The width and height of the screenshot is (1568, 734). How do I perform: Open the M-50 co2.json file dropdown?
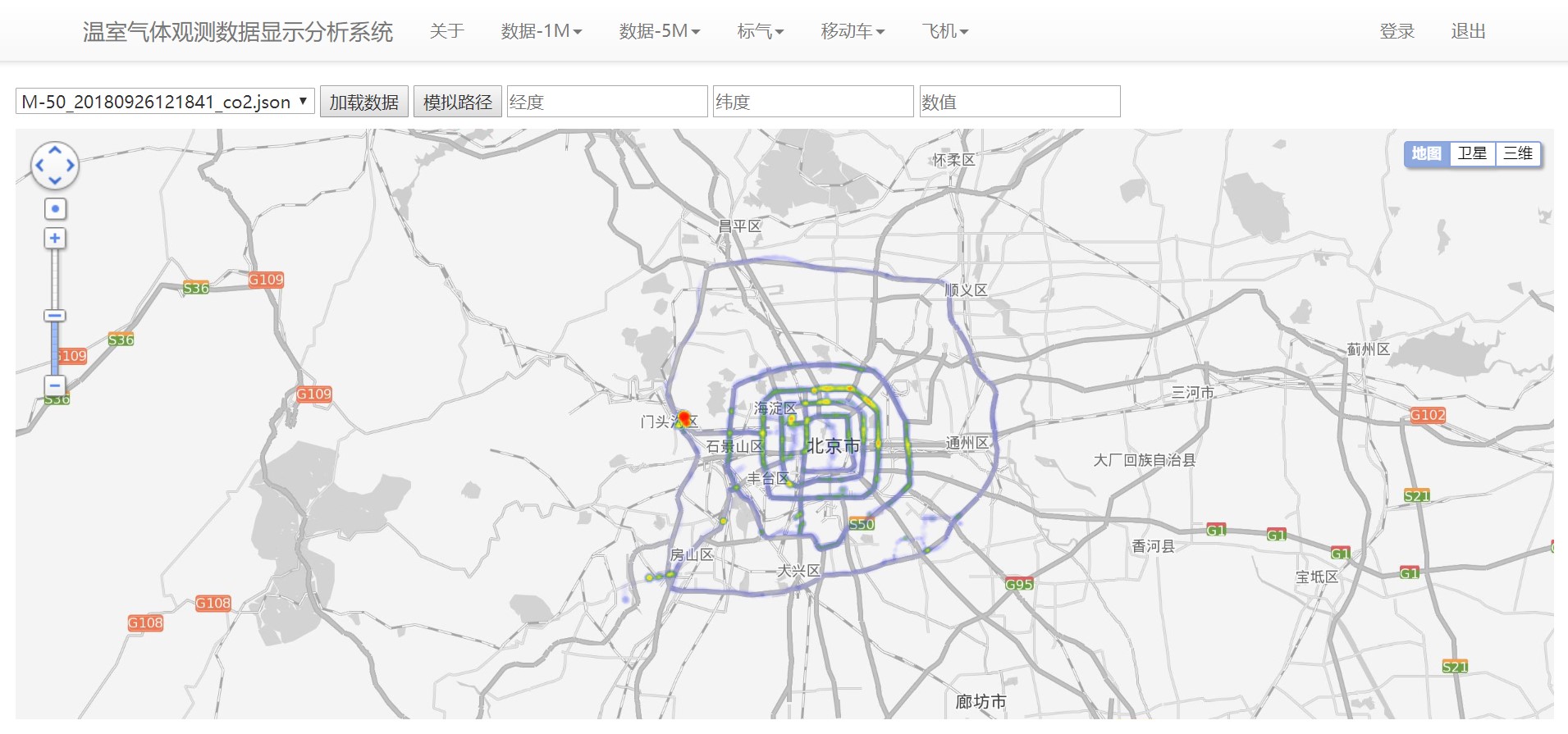tap(165, 102)
